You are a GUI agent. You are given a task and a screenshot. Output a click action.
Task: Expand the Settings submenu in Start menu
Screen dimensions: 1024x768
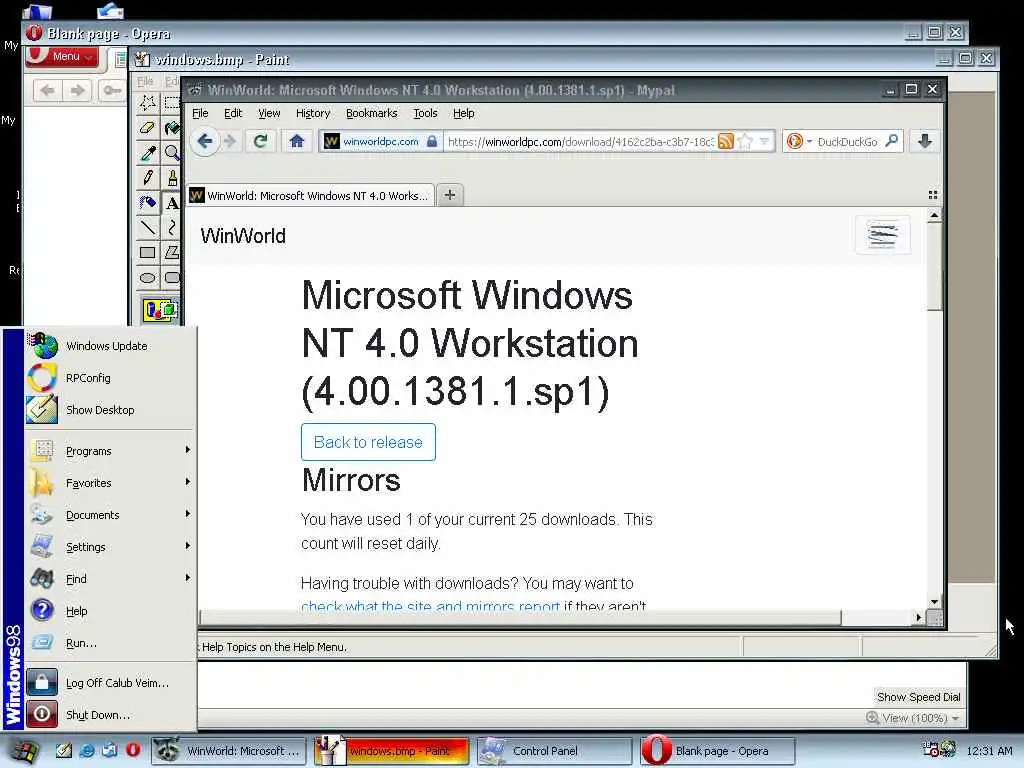110,547
